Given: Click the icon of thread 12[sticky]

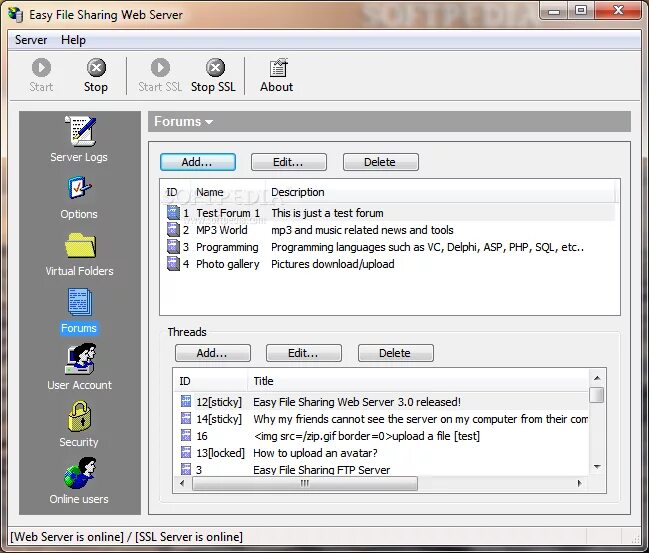Looking at the screenshot, I should point(186,401).
